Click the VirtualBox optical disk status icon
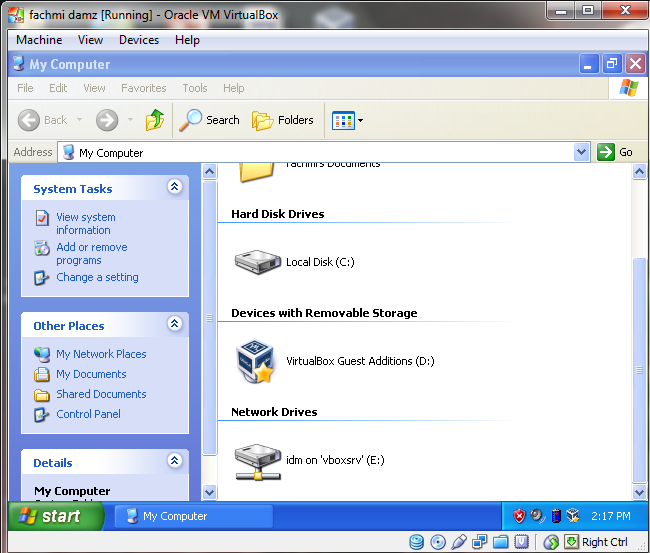 [x=438, y=542]
